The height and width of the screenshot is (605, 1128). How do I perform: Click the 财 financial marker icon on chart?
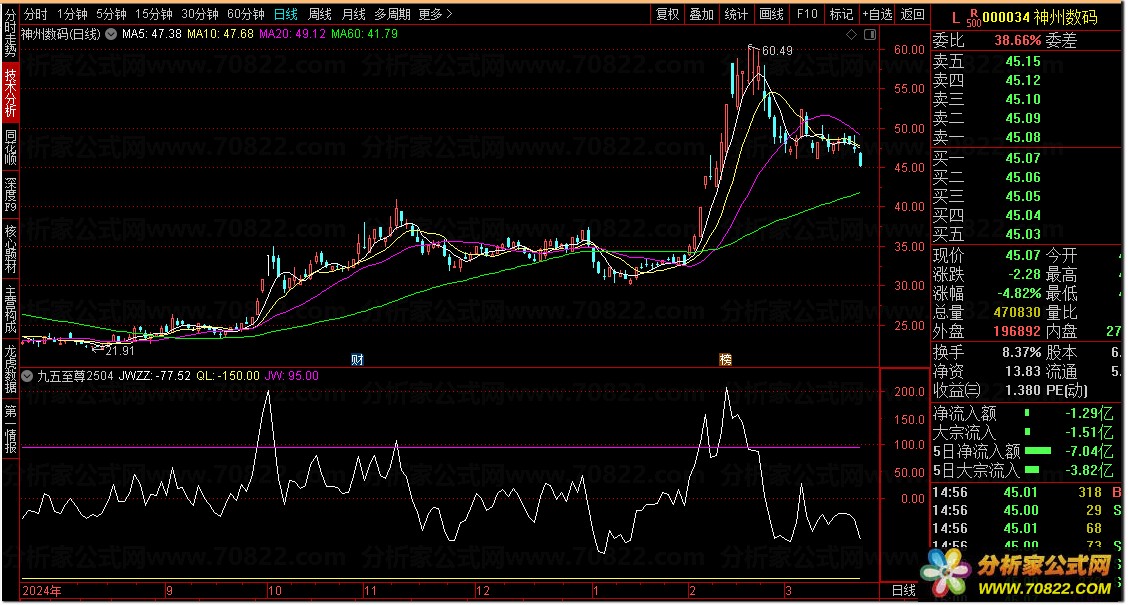[356, 358]
